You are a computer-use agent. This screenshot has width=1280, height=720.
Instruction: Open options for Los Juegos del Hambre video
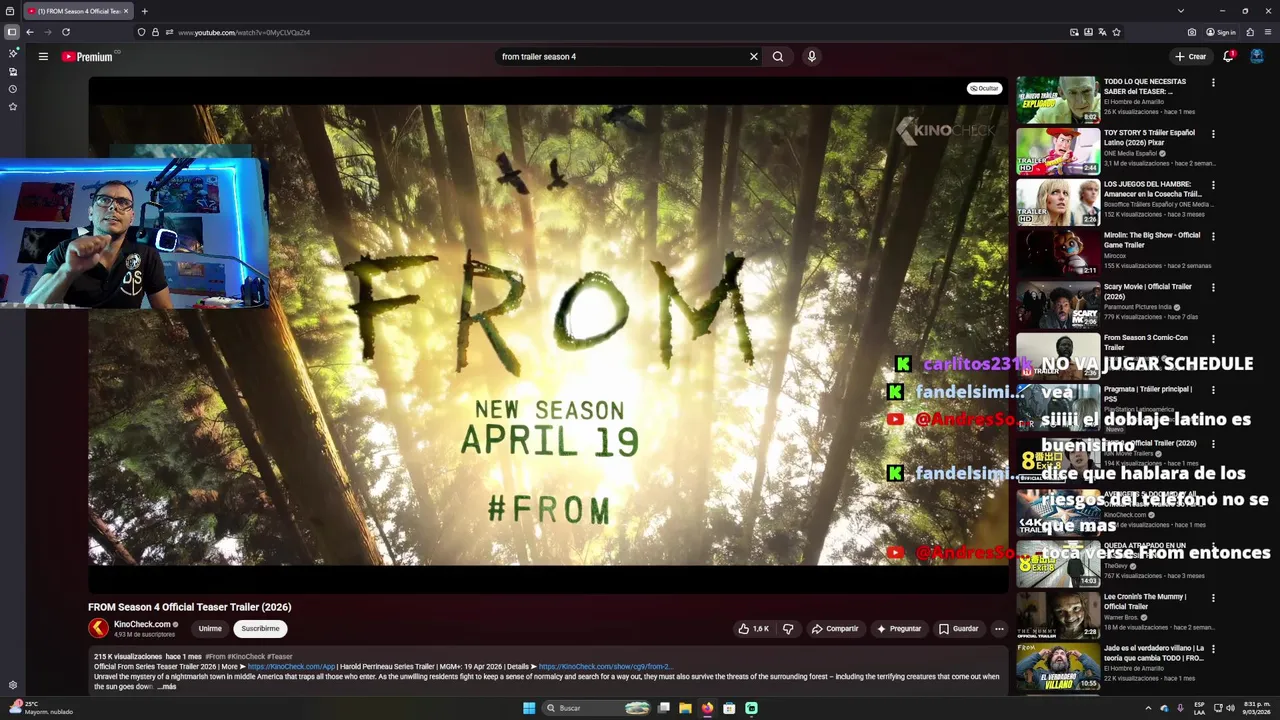[x=1213, y=186]
